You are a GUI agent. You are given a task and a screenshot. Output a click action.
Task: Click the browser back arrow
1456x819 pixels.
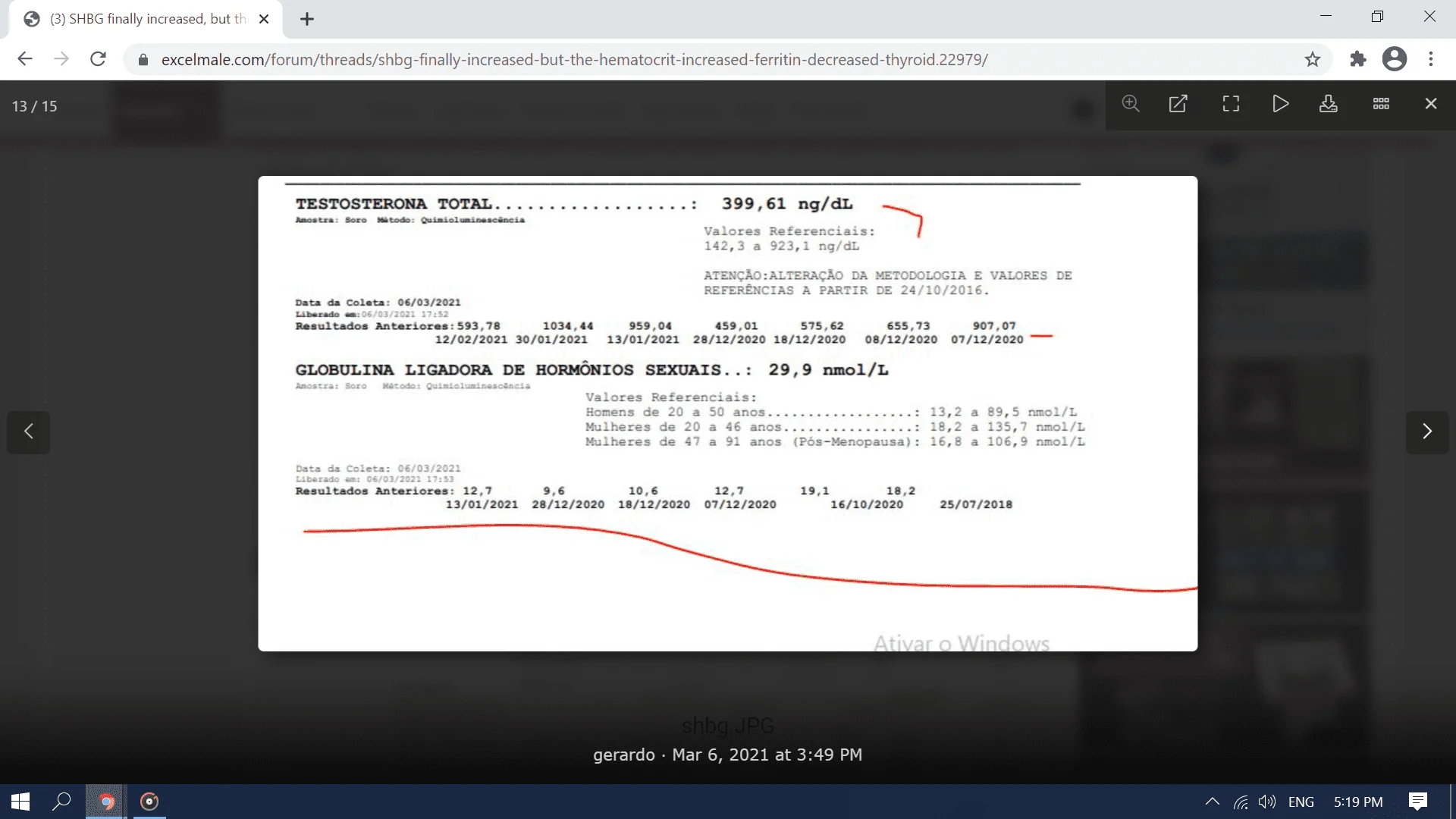point(25,59)
